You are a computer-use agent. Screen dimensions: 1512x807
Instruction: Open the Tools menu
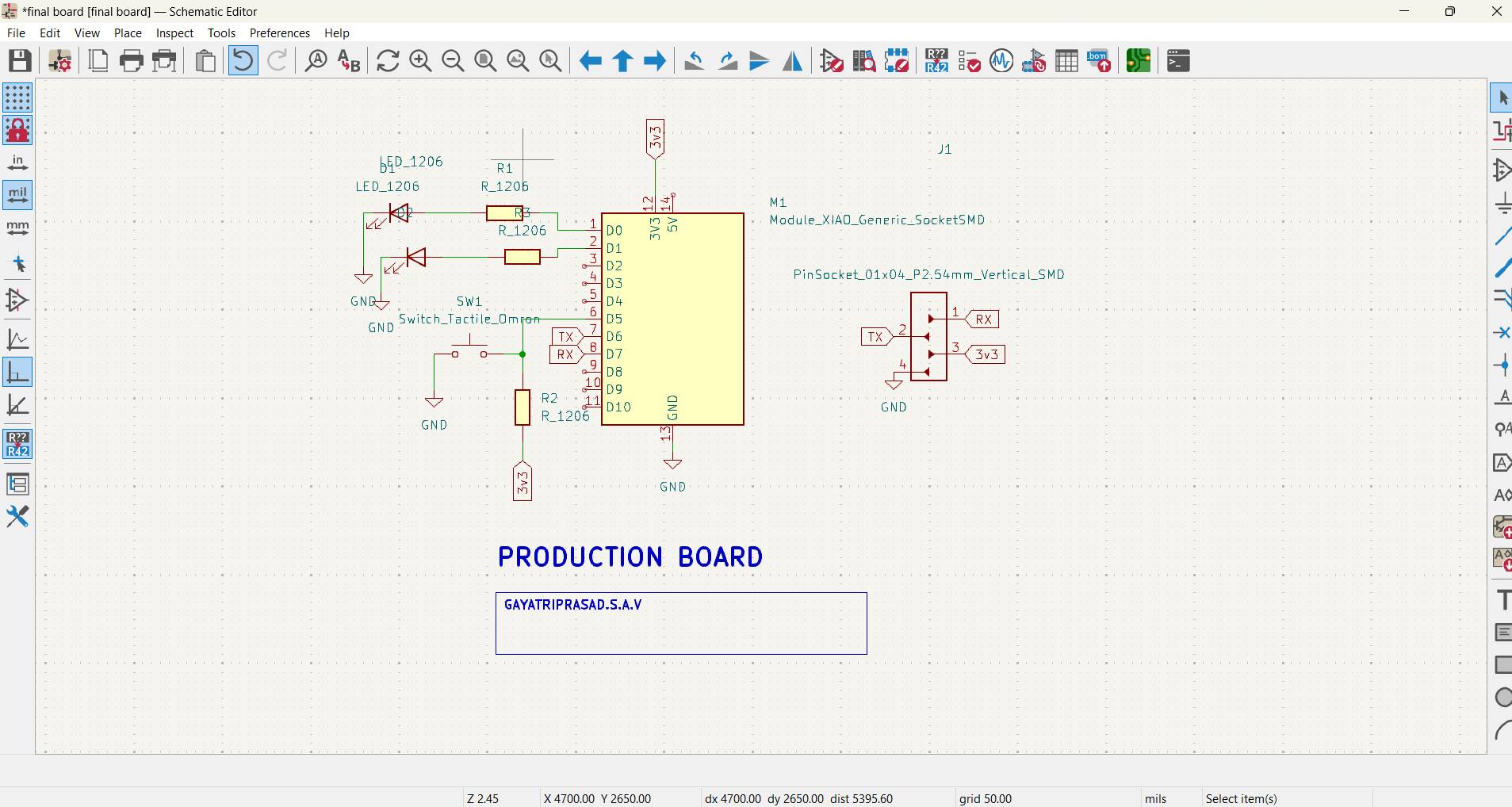221,33
